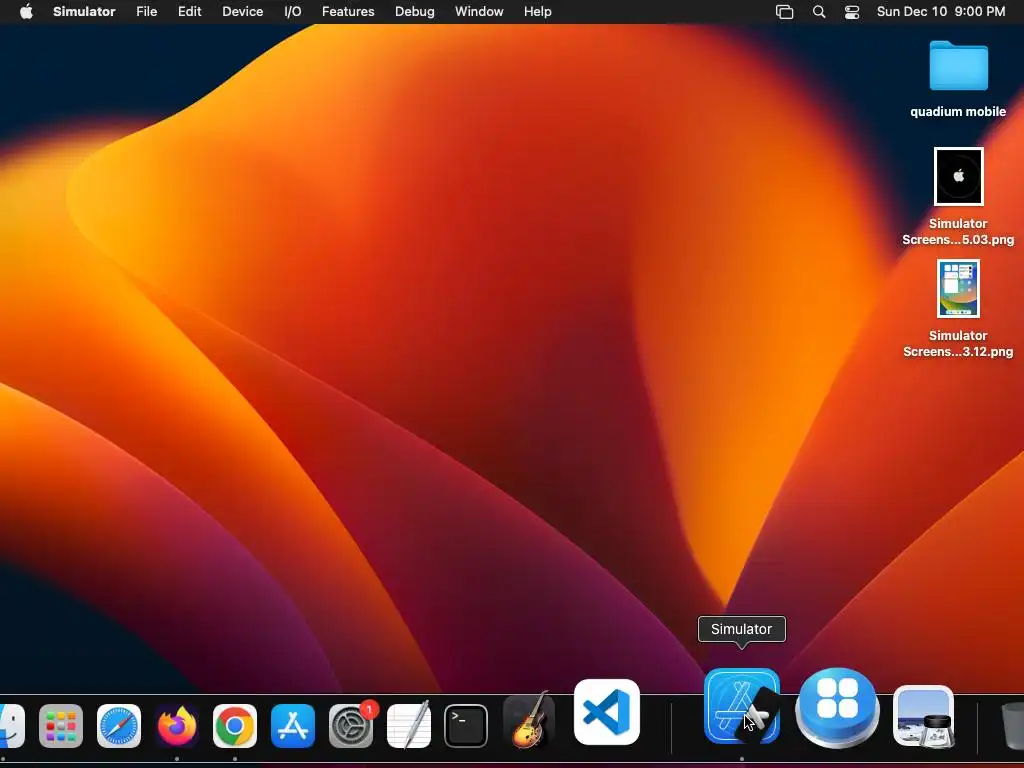The image size is (1024, 768).
Task: Select Simulator Screenshot 3.12.png thumbnail
Action: coord(958,289)
